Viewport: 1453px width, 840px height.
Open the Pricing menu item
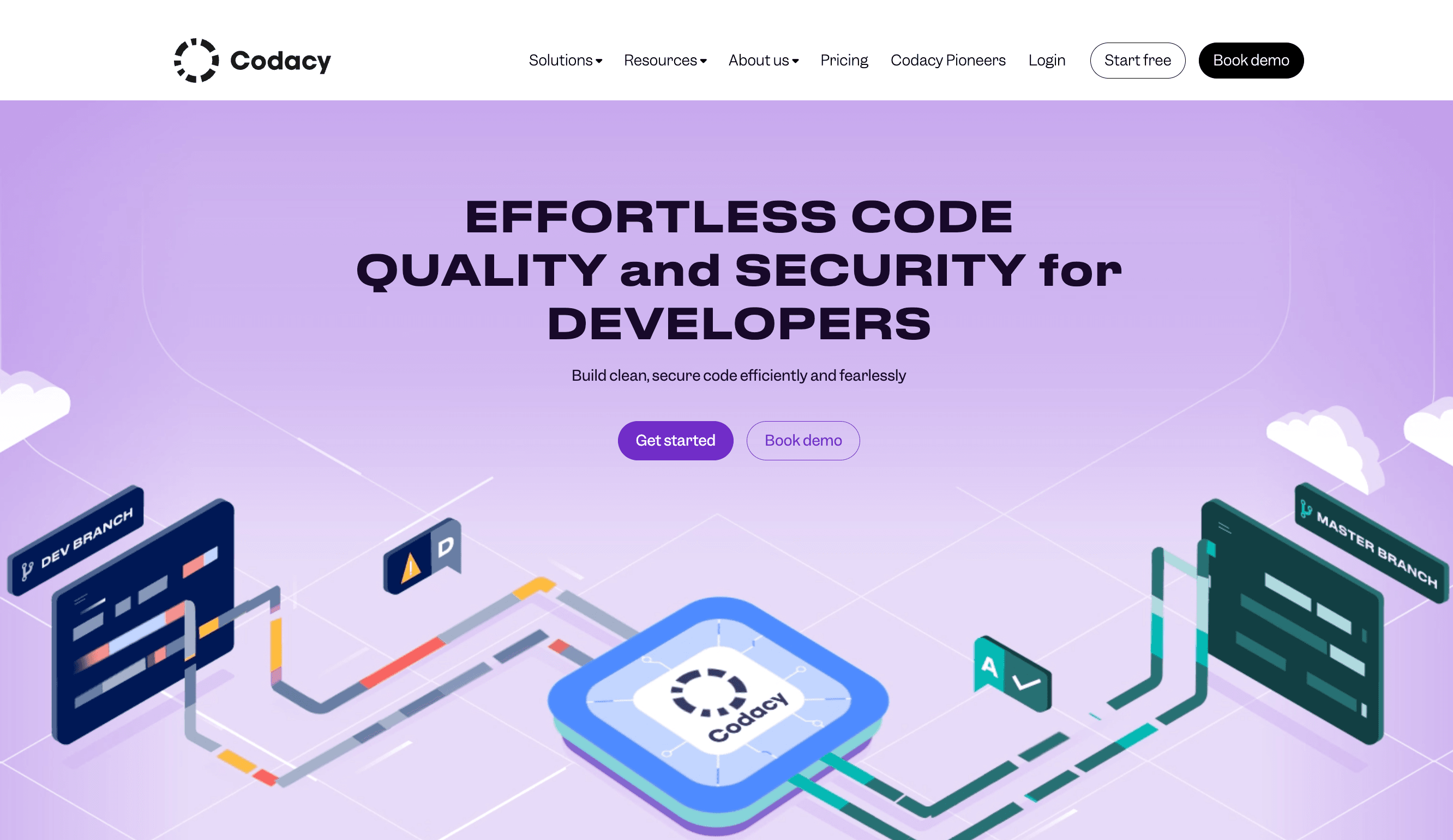pos(844,60)
